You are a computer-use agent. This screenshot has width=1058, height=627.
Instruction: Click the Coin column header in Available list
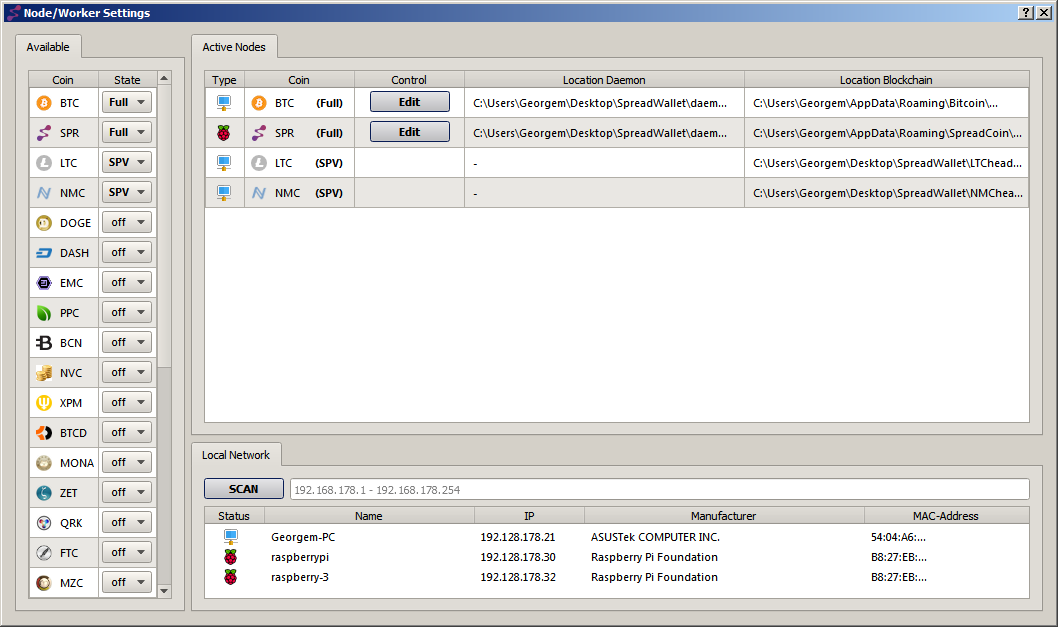(63, 80)
